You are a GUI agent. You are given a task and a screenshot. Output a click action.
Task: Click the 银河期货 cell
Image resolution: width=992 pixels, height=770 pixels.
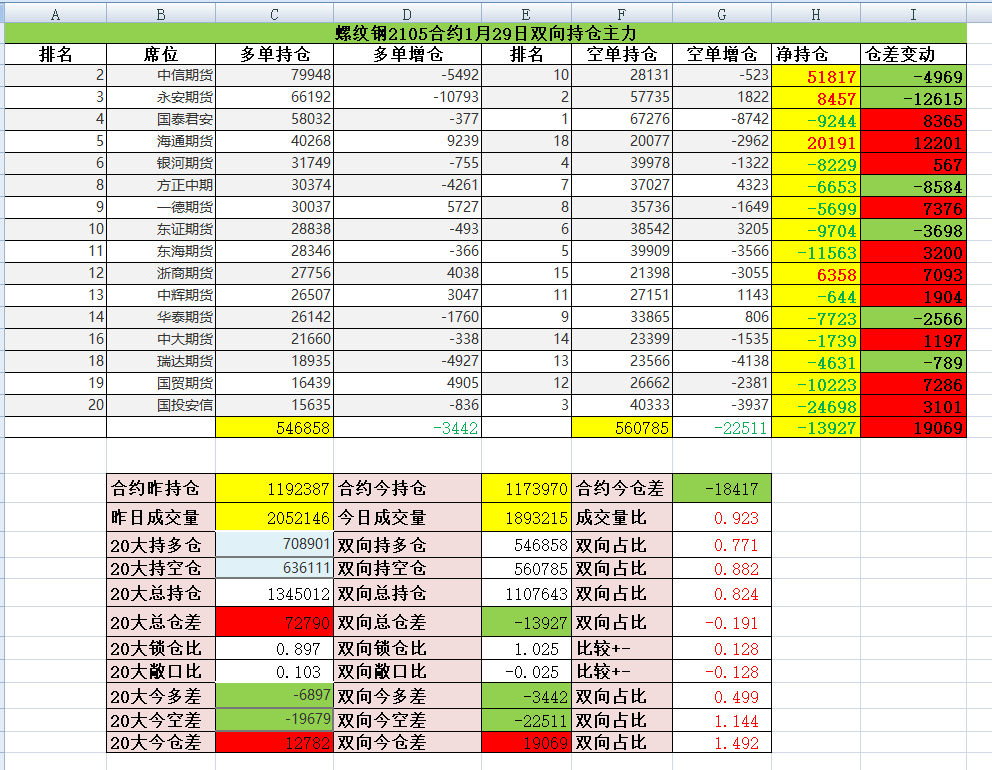point(161,163)
